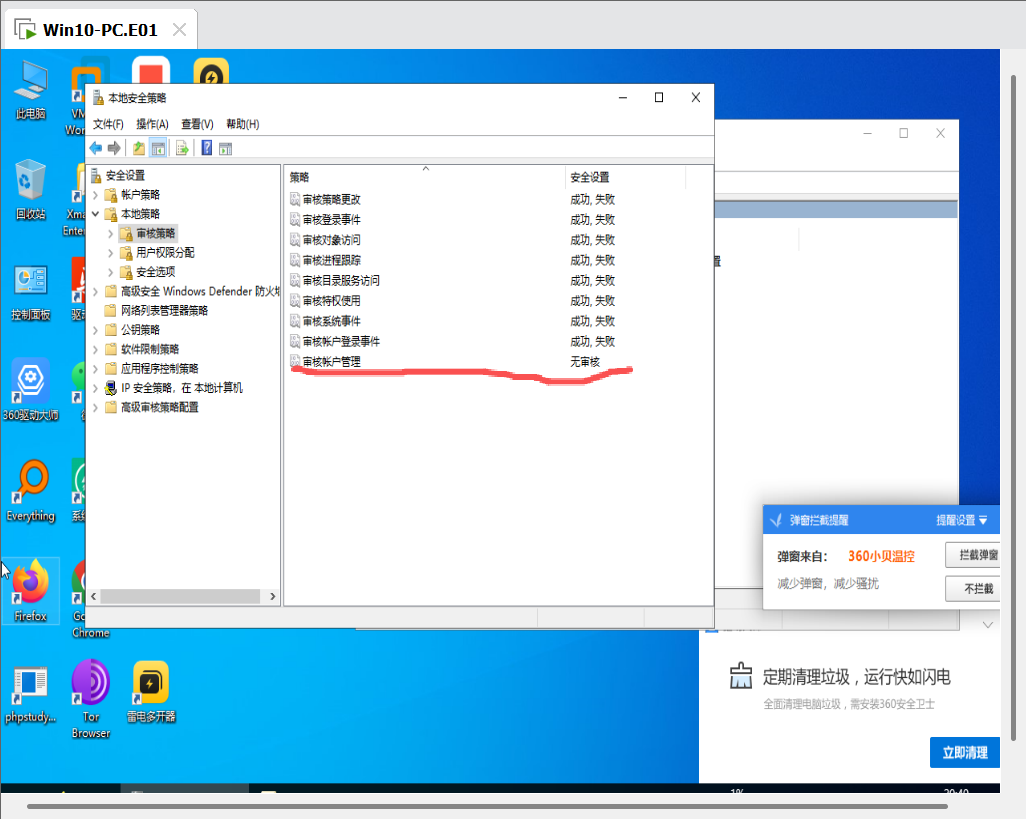Select the 审核进程跟踪 policy row
Viewport: 1026px width, 819px height.
486,260
